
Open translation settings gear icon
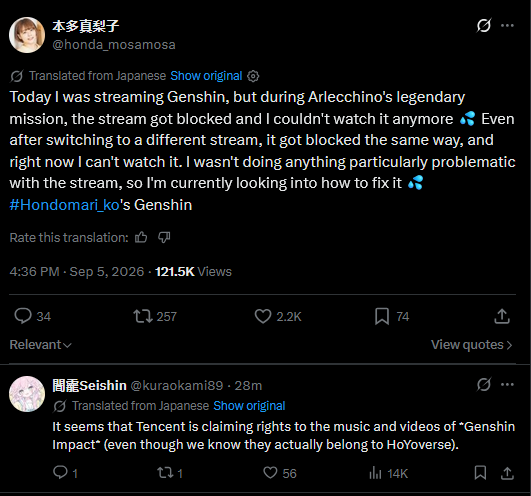[253, 76]
